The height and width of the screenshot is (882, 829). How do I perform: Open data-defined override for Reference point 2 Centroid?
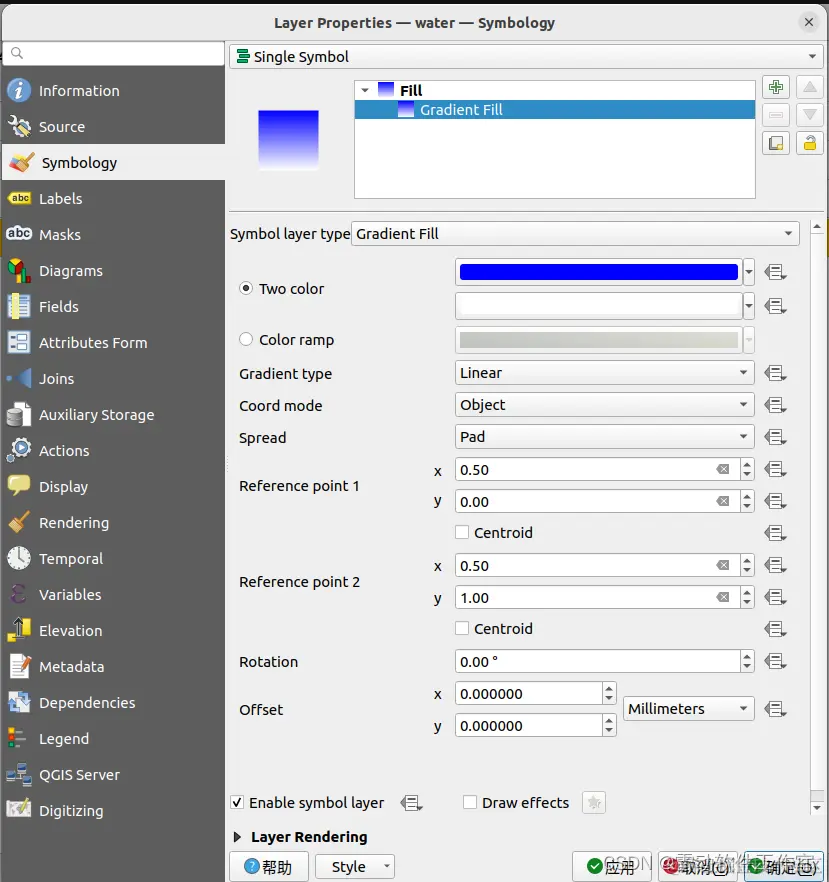tap(775, 629)
